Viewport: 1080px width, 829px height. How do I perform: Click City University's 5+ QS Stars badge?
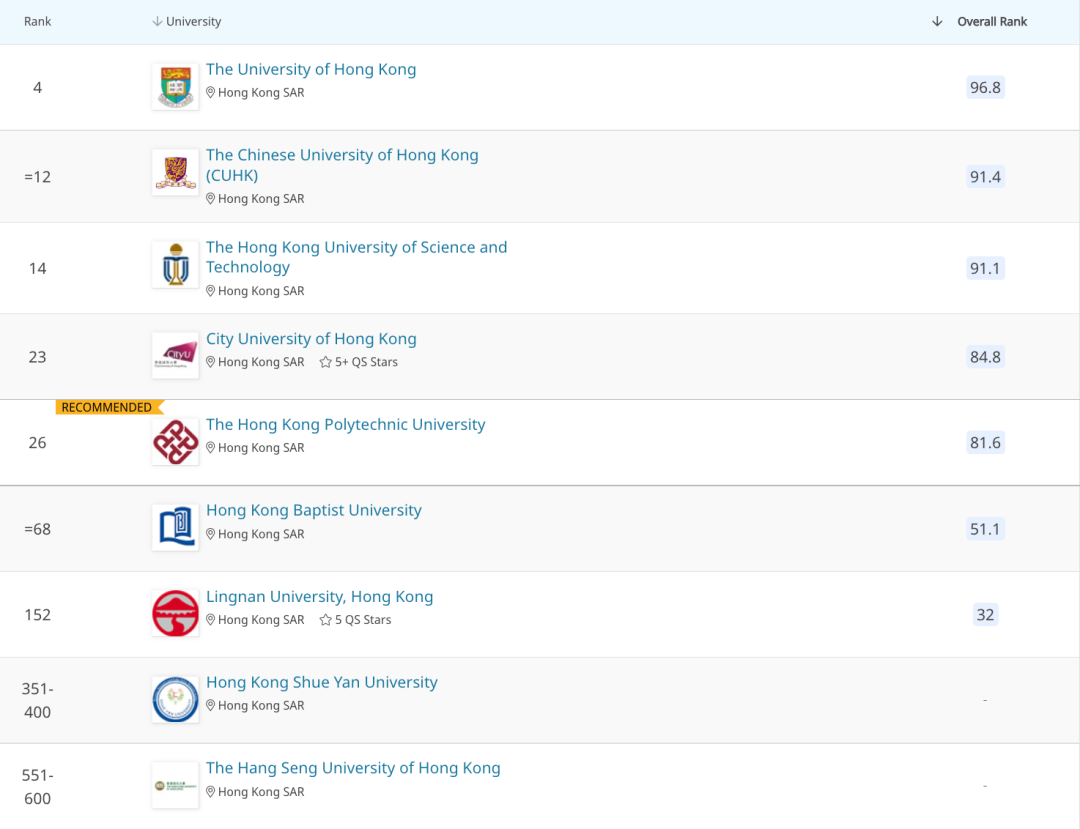tap(359, 362)
